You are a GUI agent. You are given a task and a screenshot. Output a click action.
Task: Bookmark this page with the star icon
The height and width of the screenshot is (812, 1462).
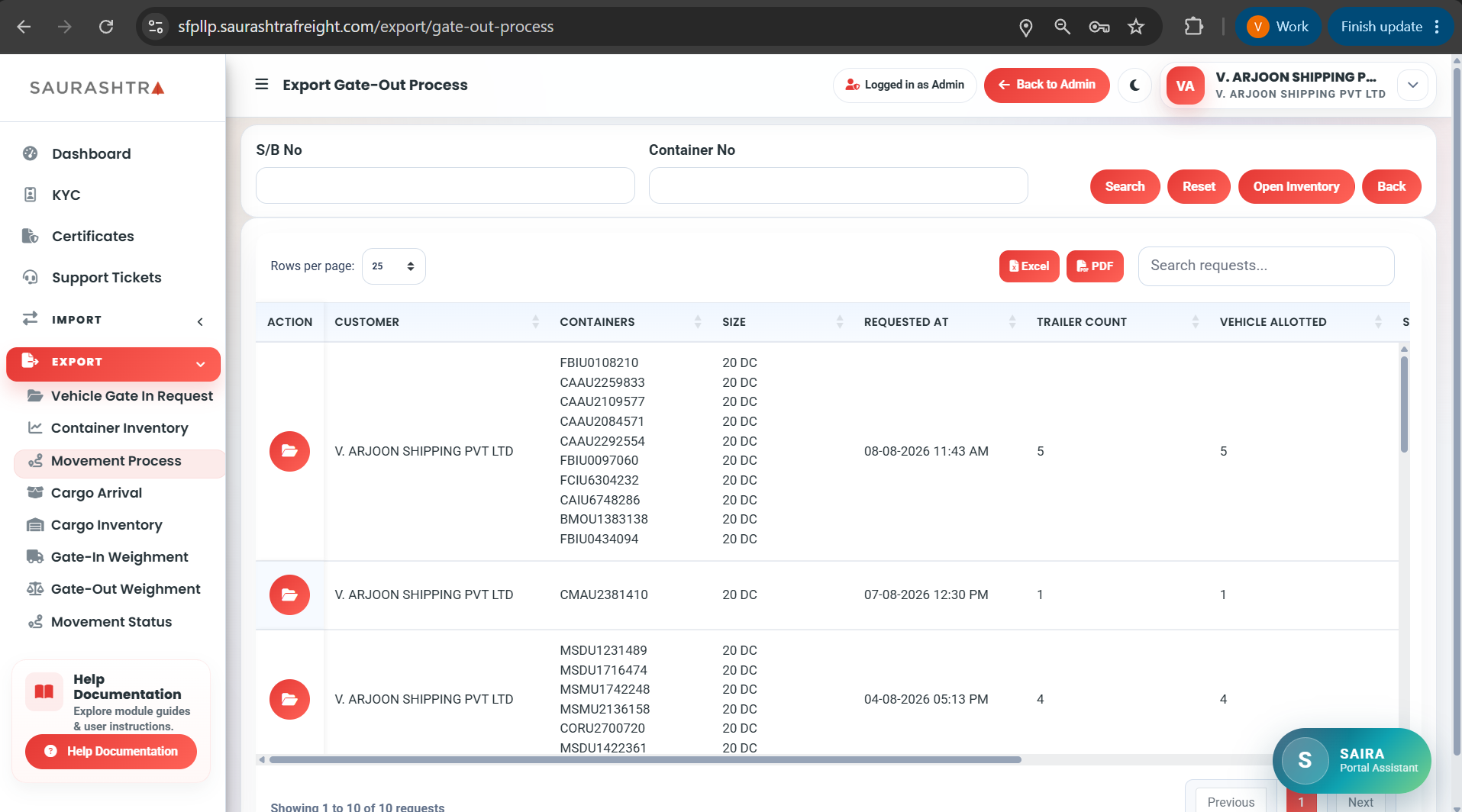pyautogui.click(x=1136, y=27)
